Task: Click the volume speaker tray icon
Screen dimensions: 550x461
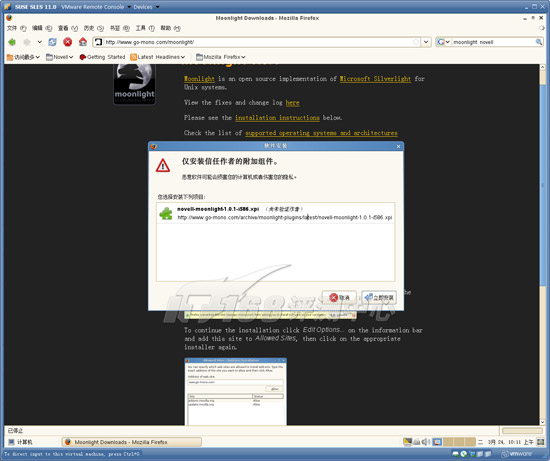Action: pyautogui.click(x=426, y=442)
